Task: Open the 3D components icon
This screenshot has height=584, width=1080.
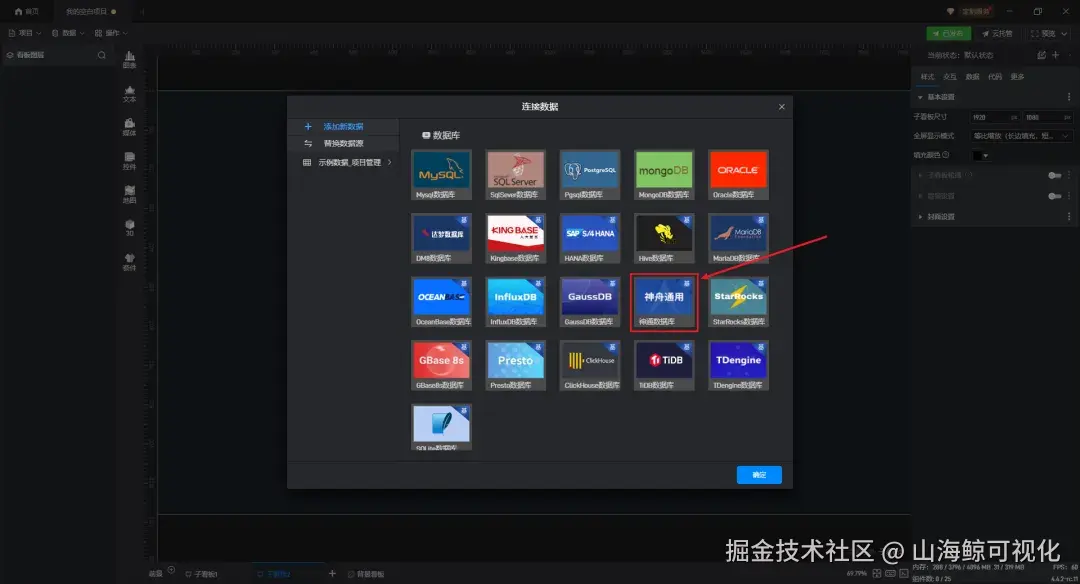Action: 129,228
